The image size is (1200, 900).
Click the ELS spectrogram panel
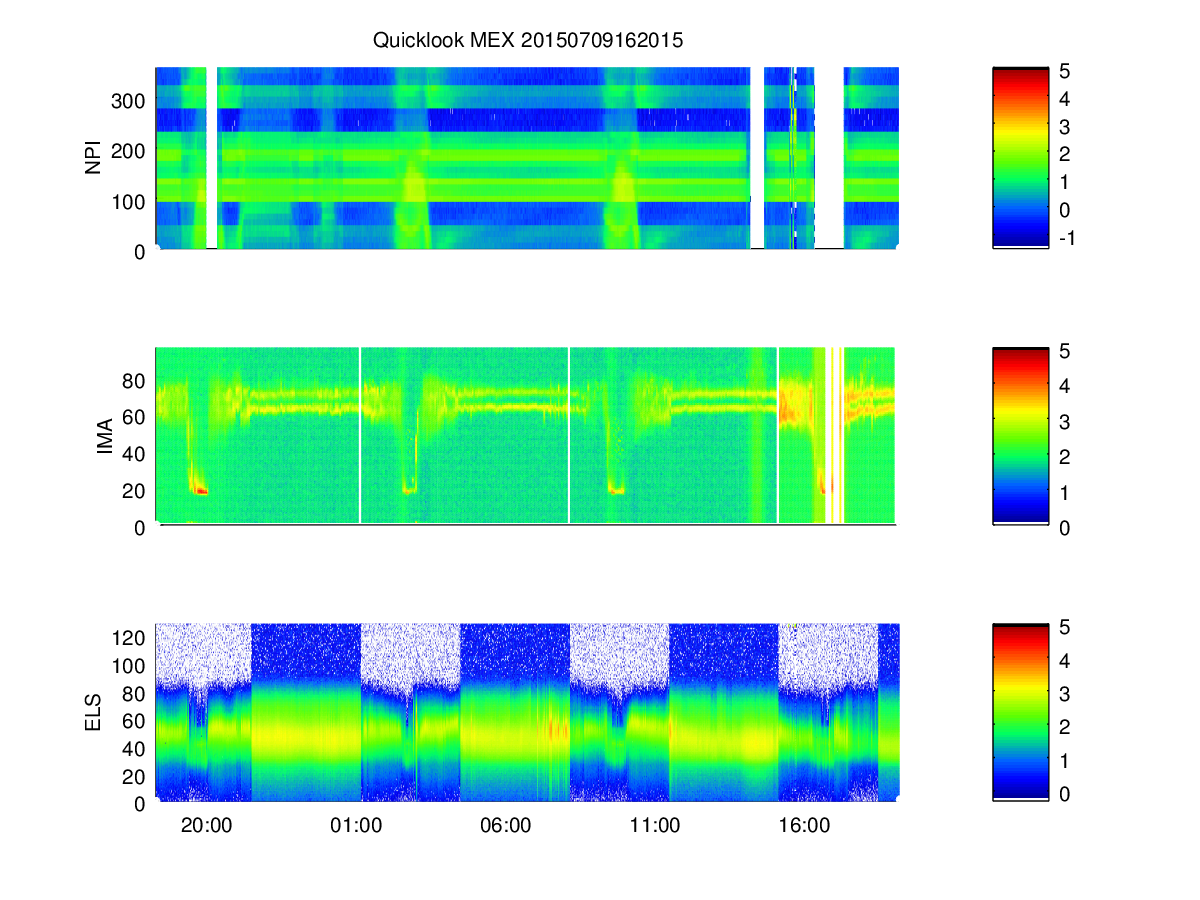(x=527, y=712)
